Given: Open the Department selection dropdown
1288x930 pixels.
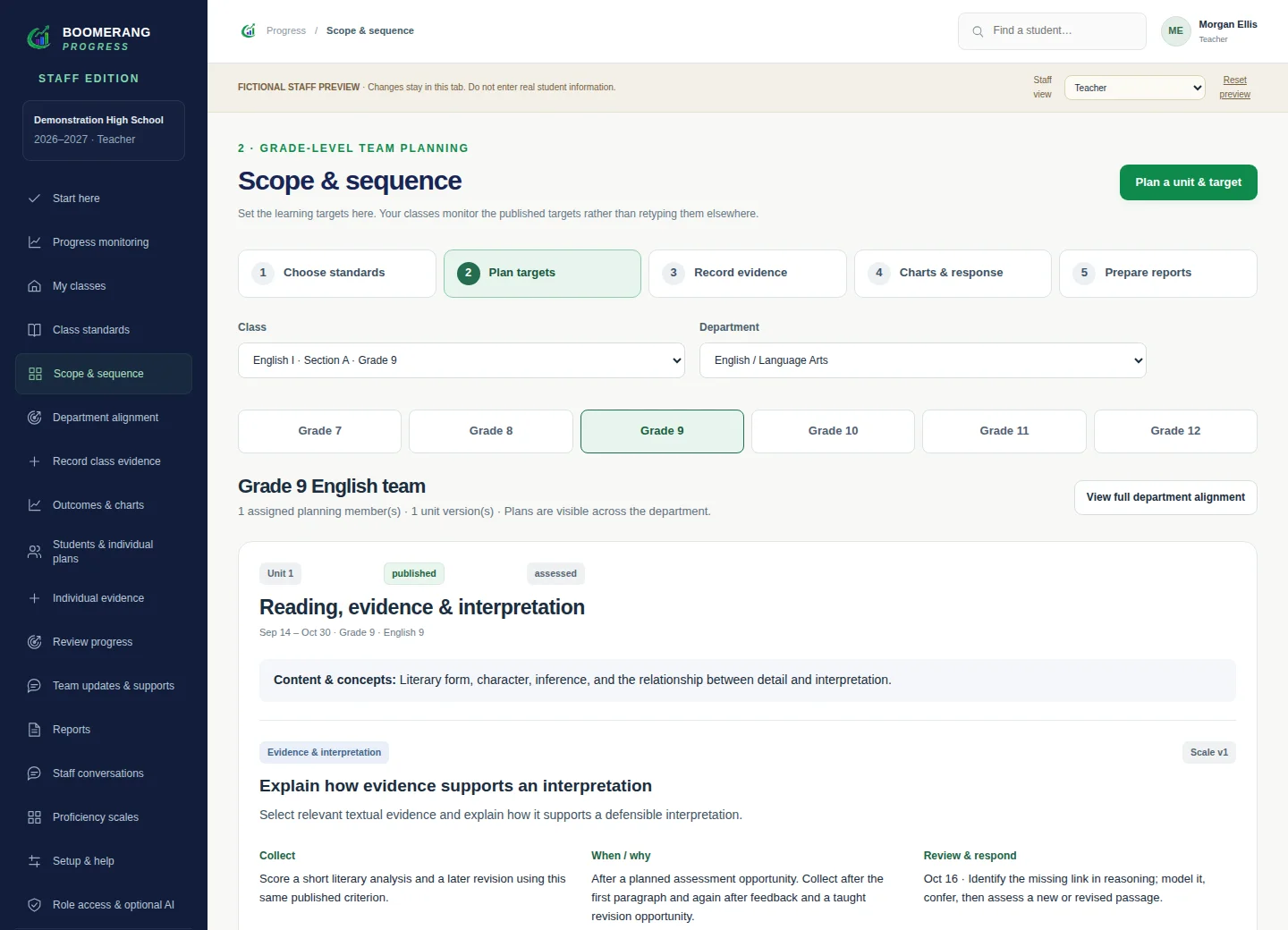Looking at the screenshot, I should click(923, 360).
